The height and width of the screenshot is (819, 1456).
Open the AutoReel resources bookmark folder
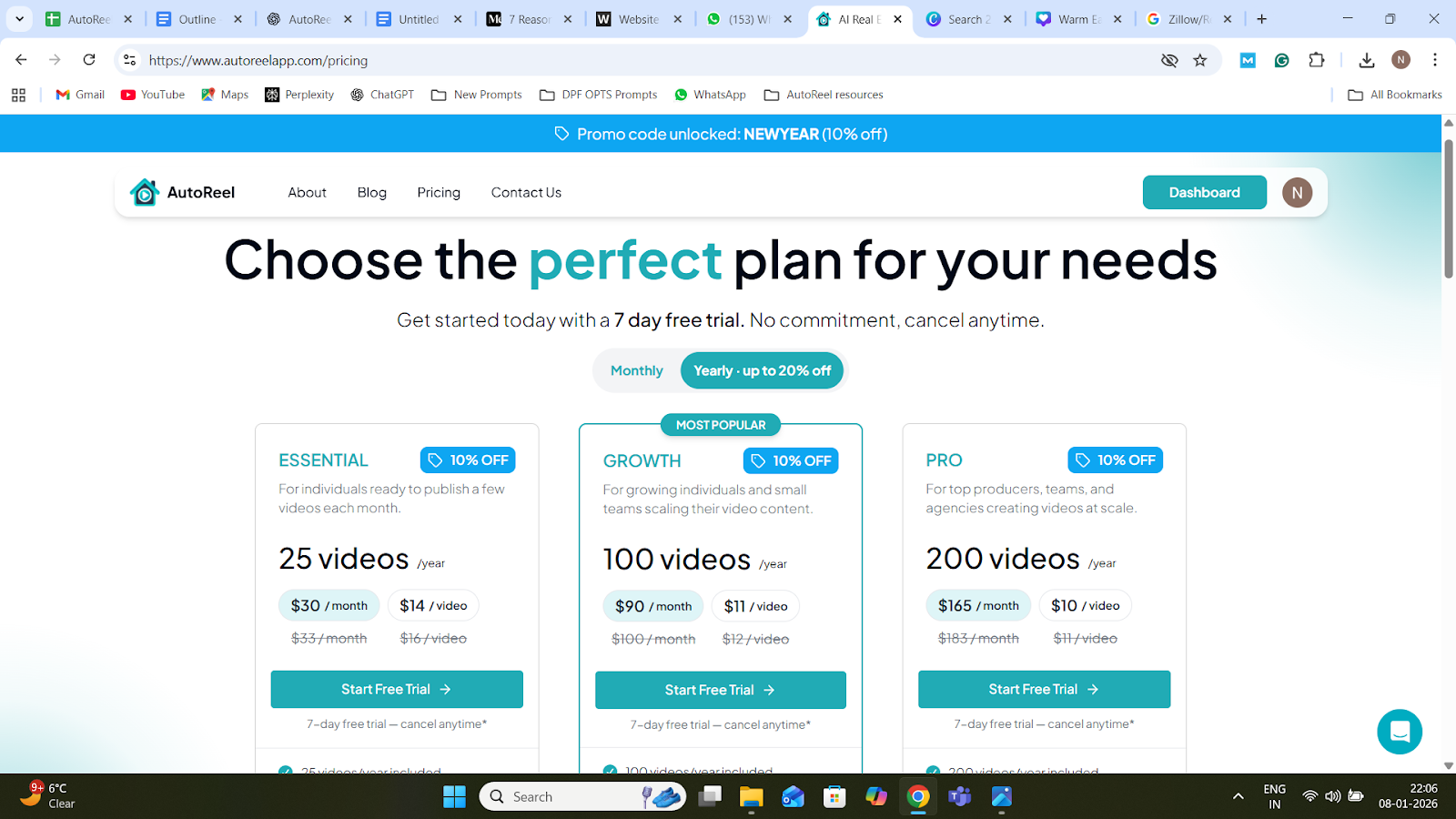[x=824, y=95]
